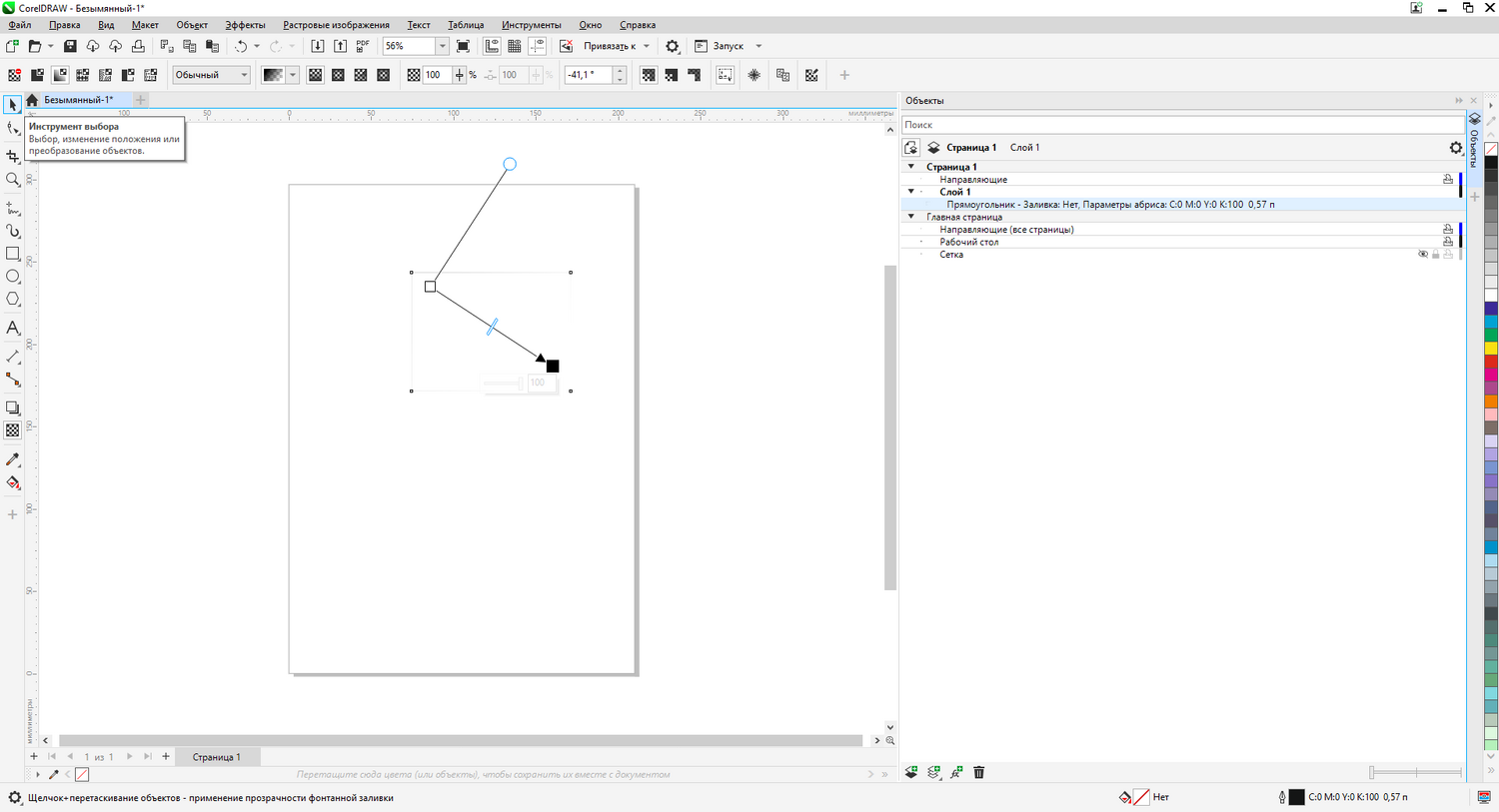
Task: Click the Edit transparency icon
Action: [x=811, y=75]
